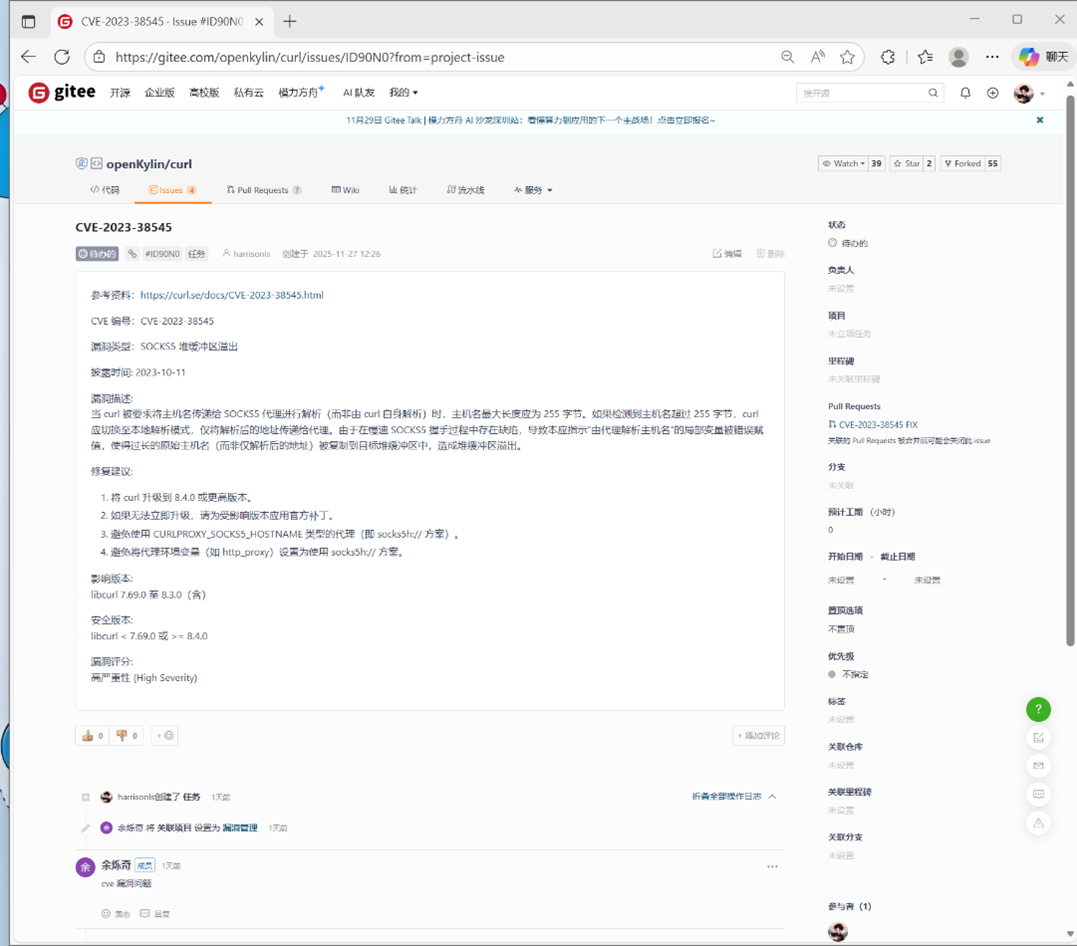
Task: Open the Watch dropdown
Action: (x=842, y=163)
